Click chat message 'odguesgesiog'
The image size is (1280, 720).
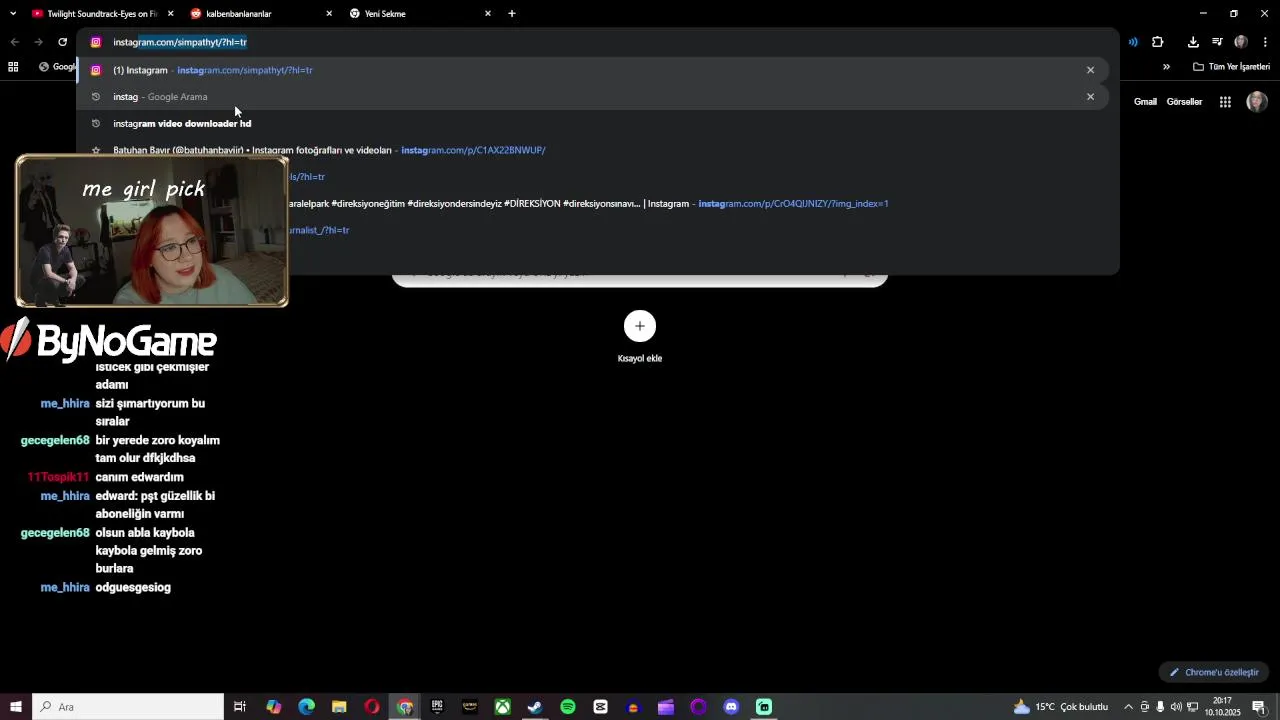click(133, 588)
